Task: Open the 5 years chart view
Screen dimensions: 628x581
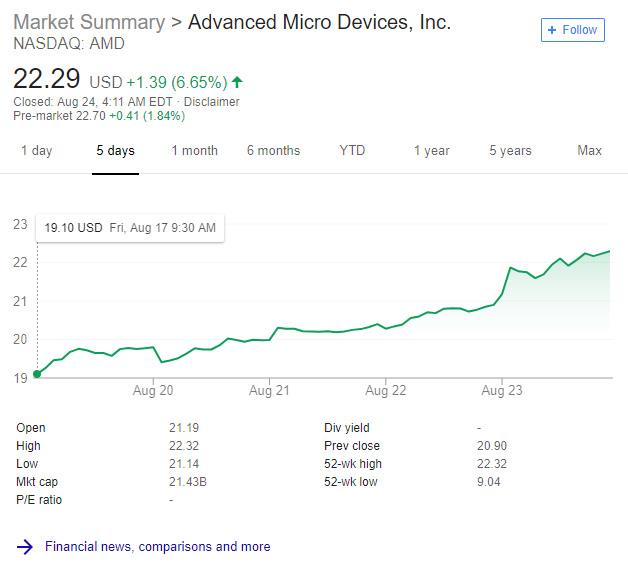Action: [510, 151]
